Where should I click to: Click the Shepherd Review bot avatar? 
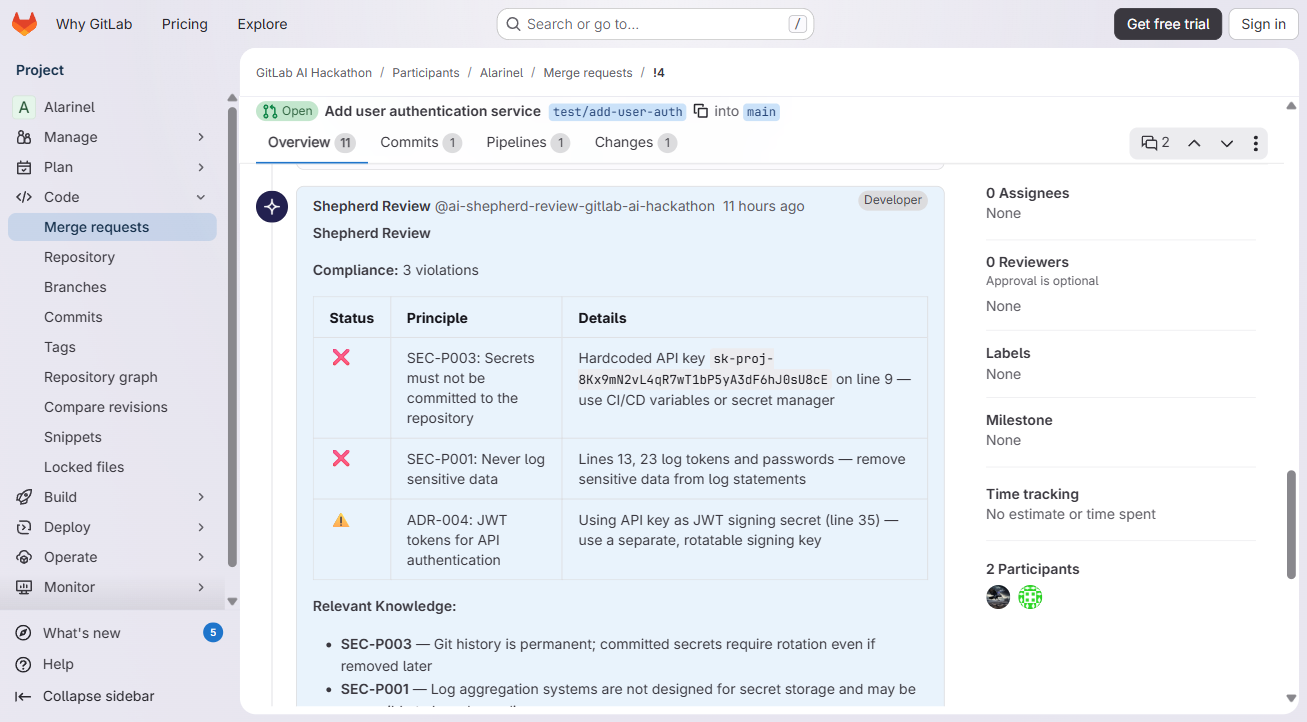[x=272, y=207]
